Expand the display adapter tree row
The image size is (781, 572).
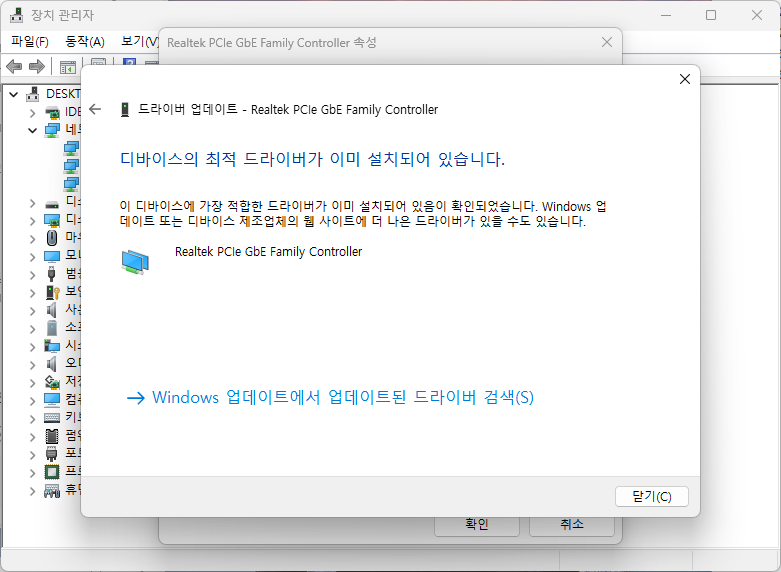click(33, 221)
